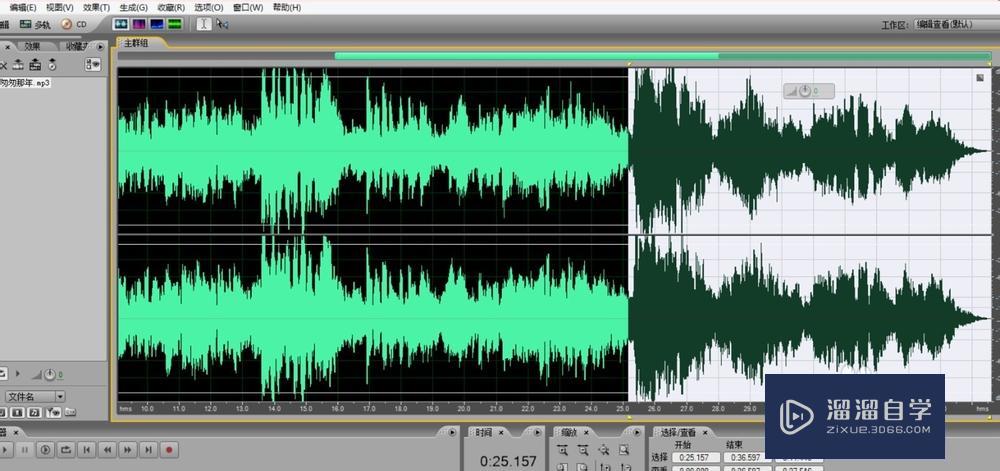Click the corner icon atop the waveform display
The width and height of the screenshot is (1000, 471).
point(980,78)
